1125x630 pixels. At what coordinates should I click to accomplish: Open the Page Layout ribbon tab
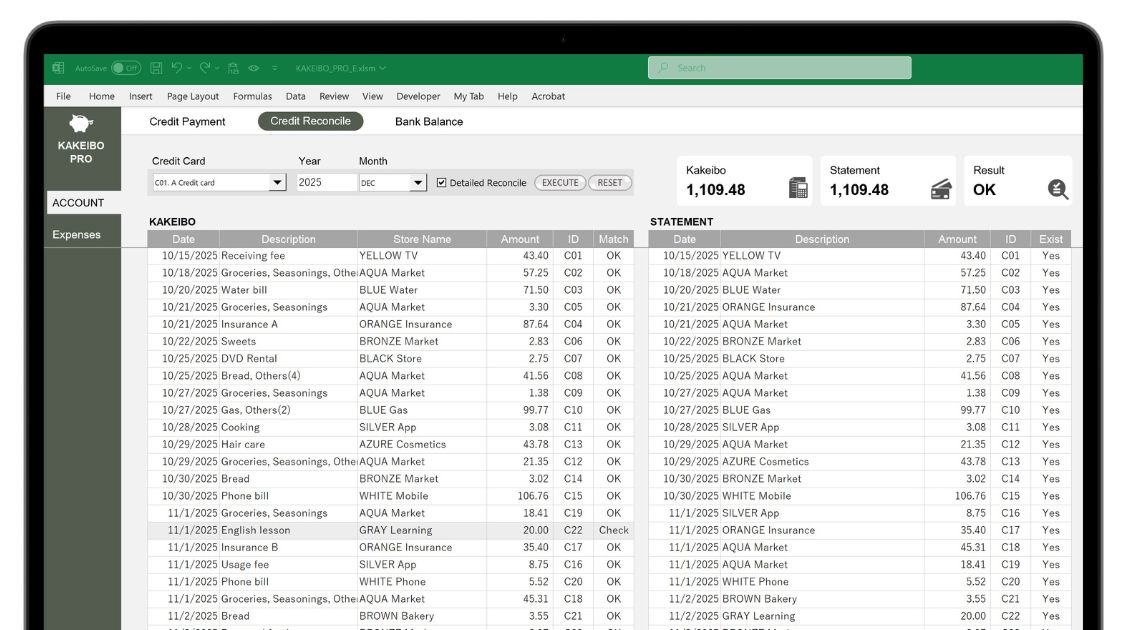click(192, 96)
